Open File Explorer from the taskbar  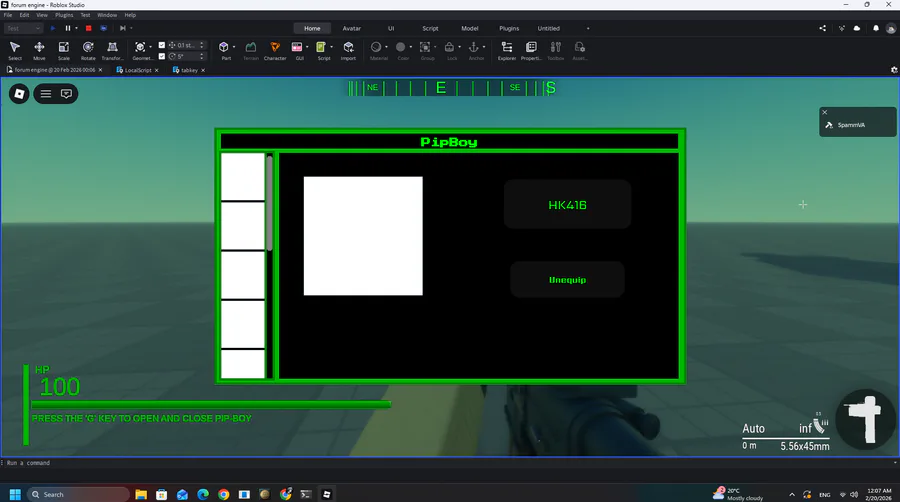(141, 494)
